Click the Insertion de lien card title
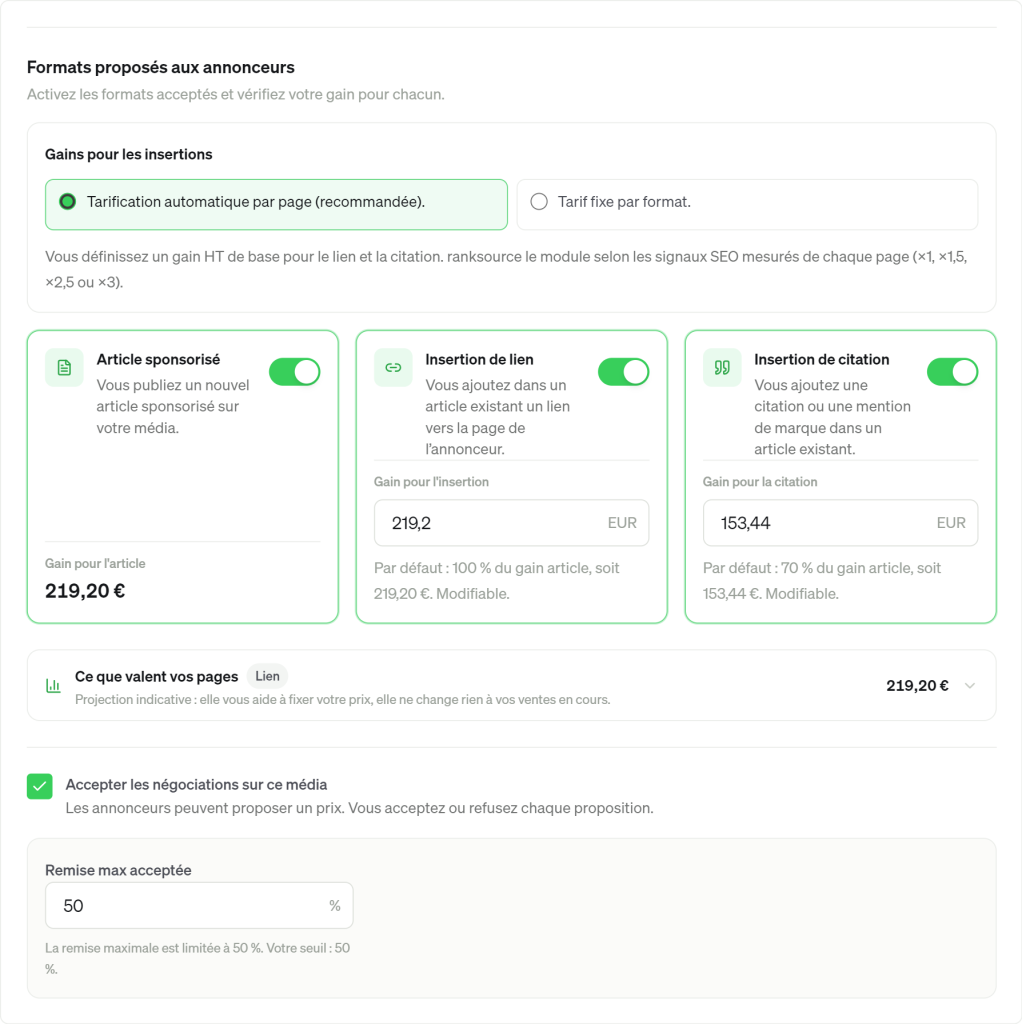 (x=479, y=359)
